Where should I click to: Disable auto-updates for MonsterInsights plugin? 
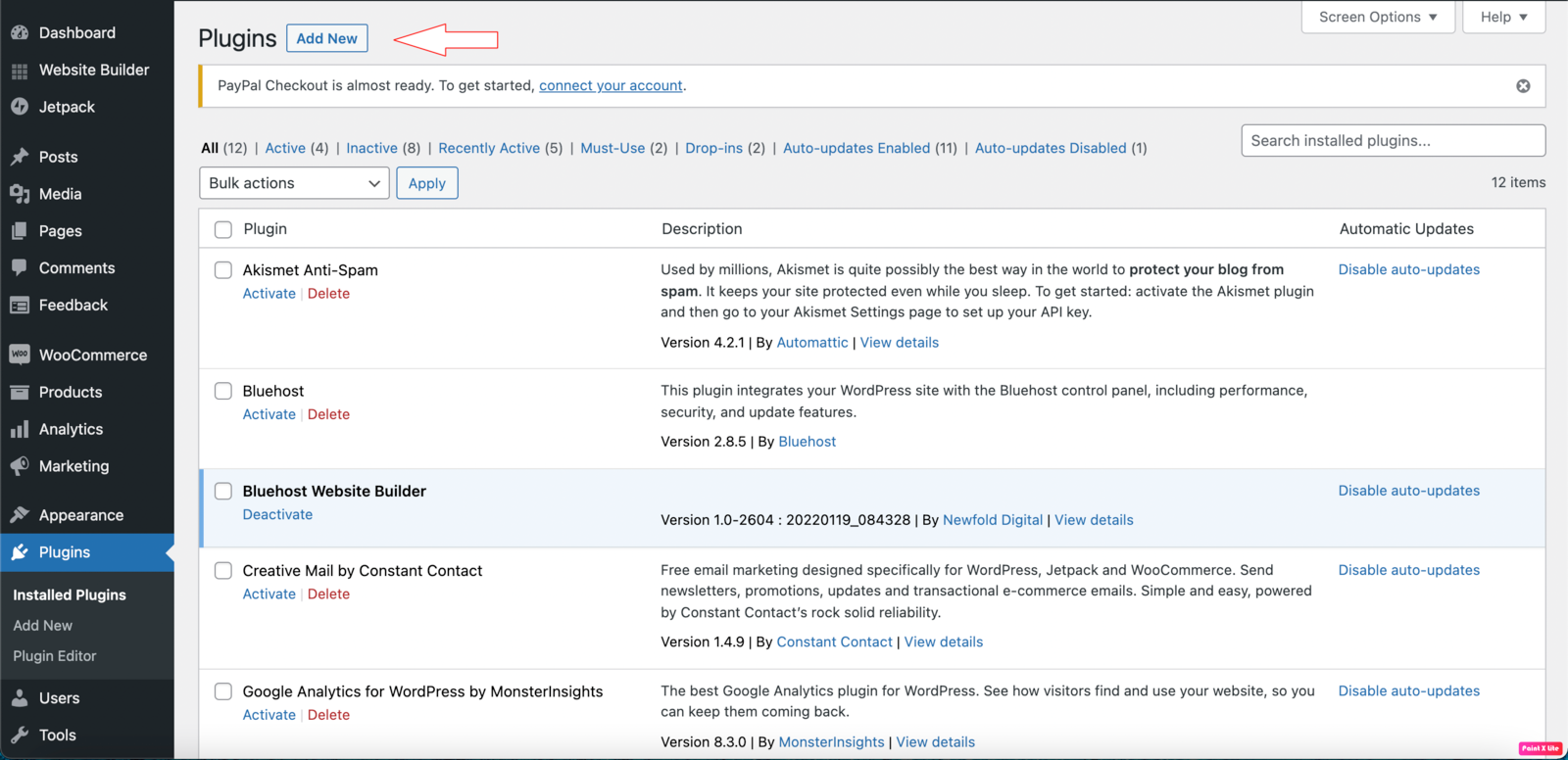pyautogui.click(x=1409, y=690)
